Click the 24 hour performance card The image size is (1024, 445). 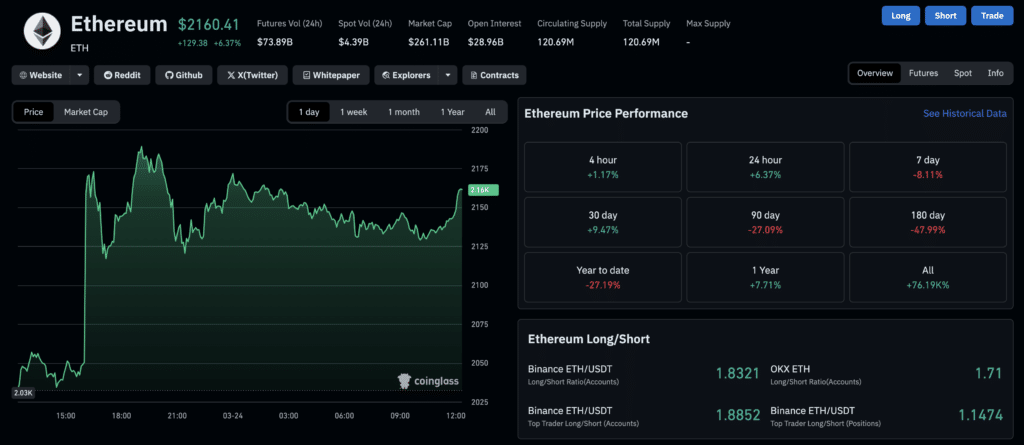(x=765, y=167)
